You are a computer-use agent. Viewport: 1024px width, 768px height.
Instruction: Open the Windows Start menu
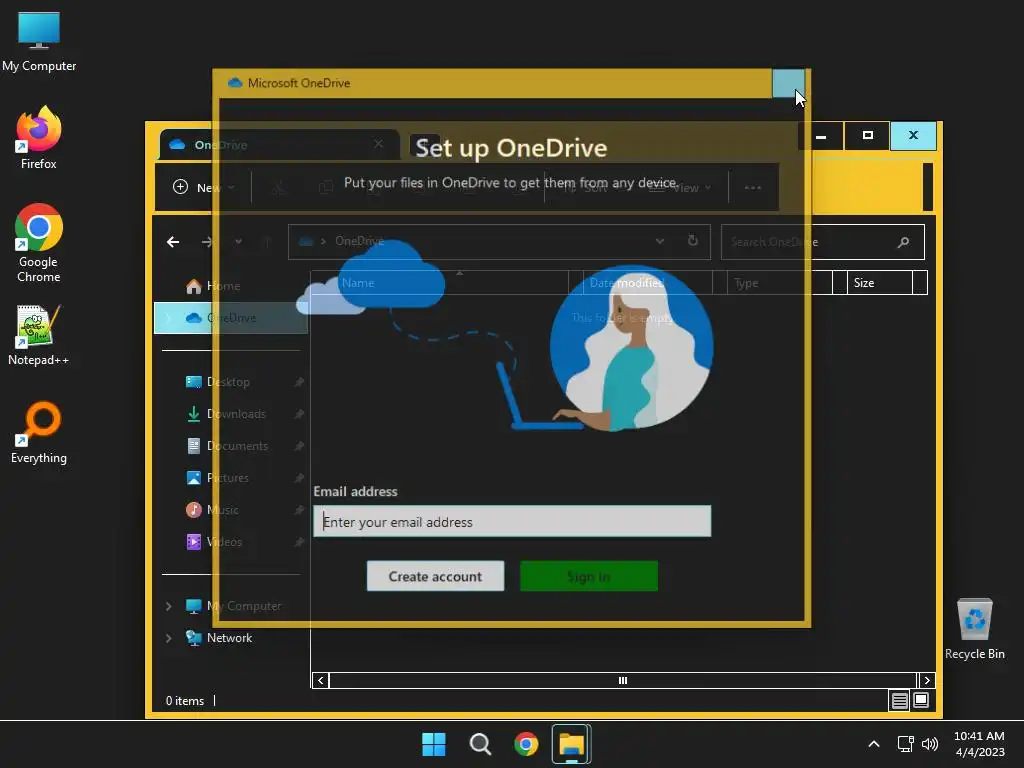434,744
